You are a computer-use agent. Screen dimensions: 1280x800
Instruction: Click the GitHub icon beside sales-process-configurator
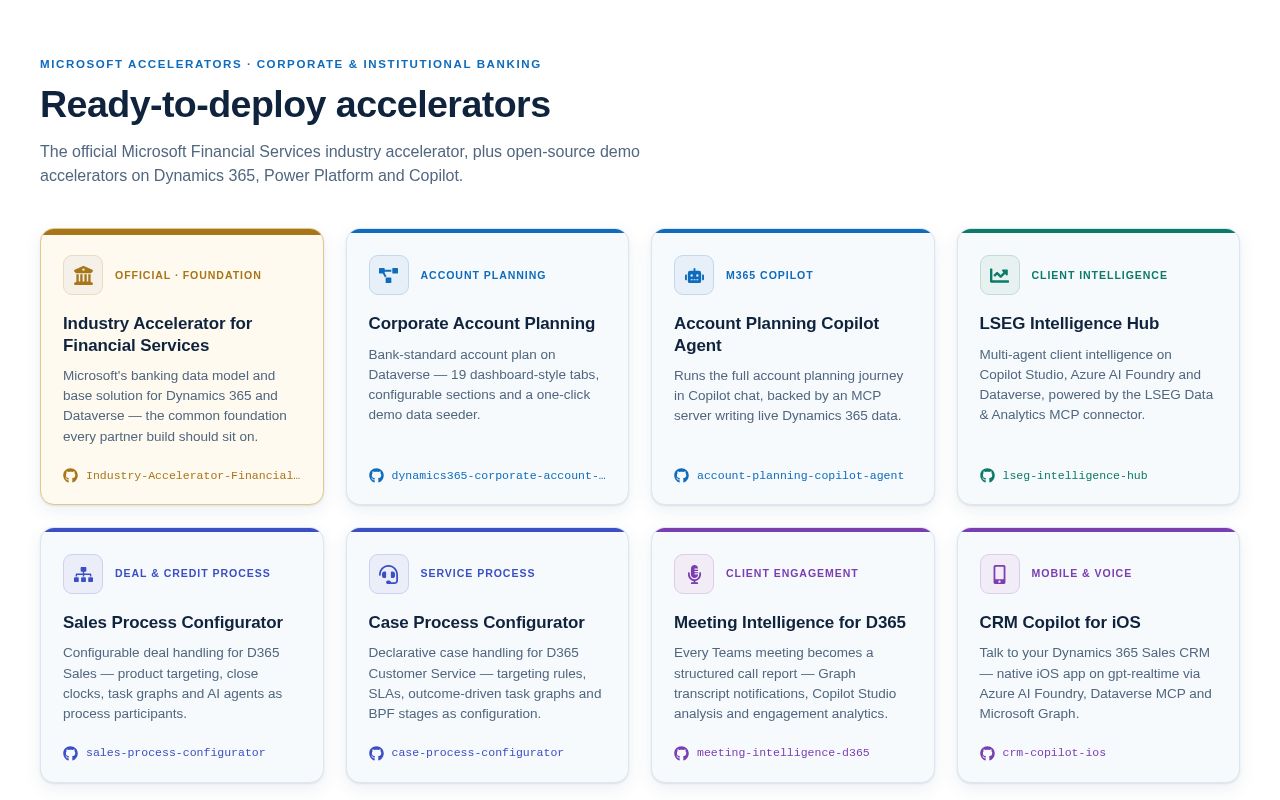point(70,753)
